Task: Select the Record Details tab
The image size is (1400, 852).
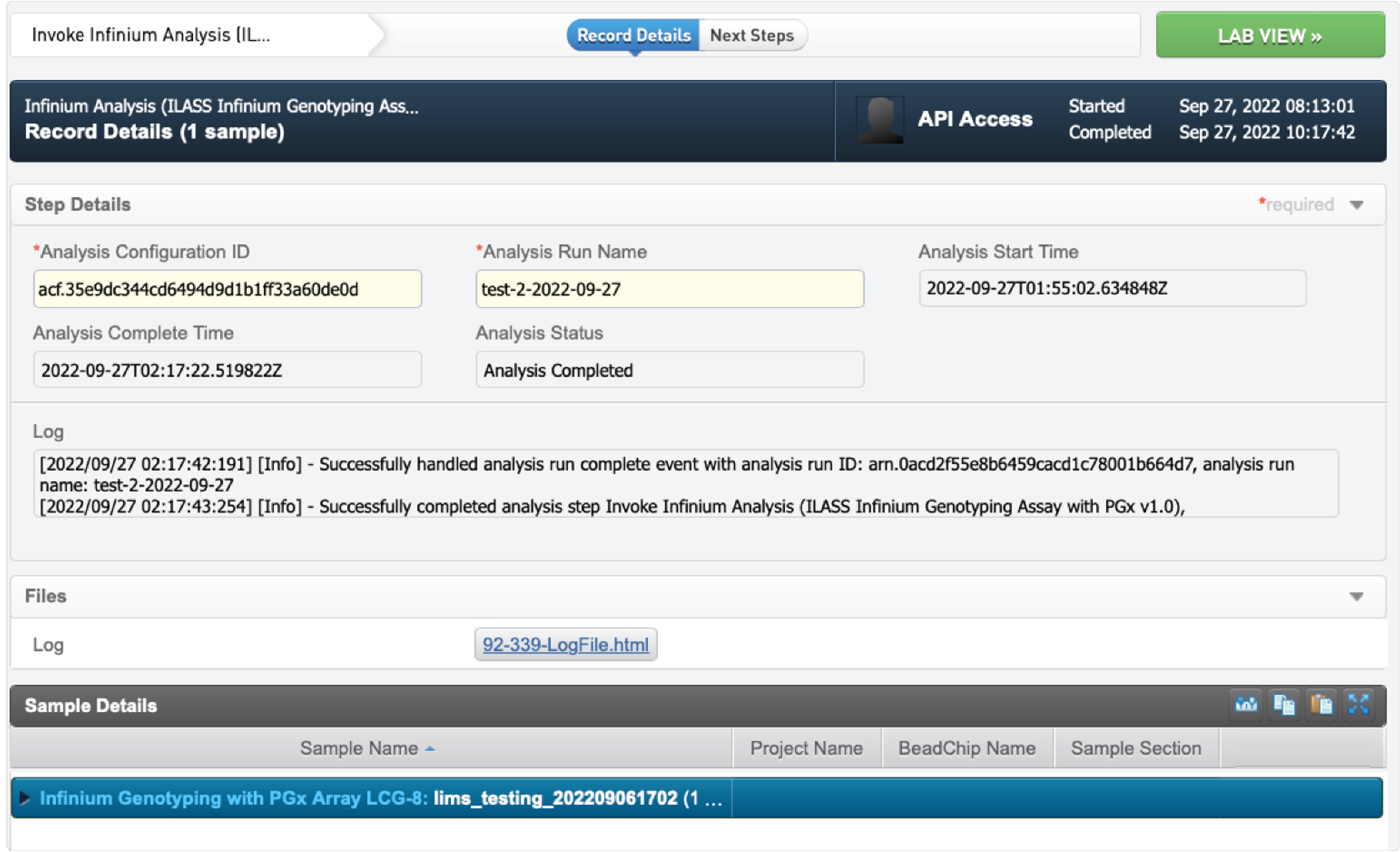Action: pos(633,35)
